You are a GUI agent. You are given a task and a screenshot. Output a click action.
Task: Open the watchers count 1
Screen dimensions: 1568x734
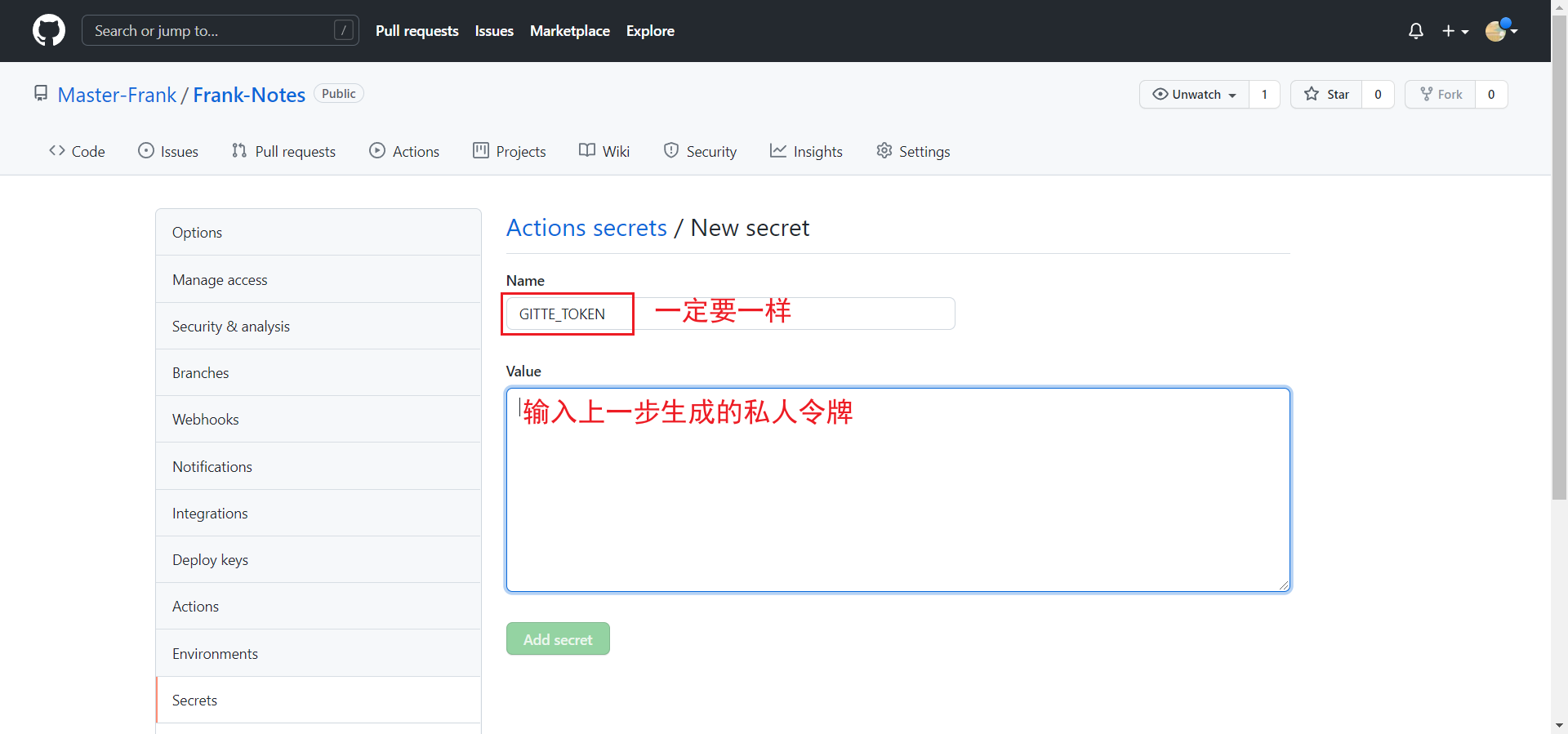1265,95
